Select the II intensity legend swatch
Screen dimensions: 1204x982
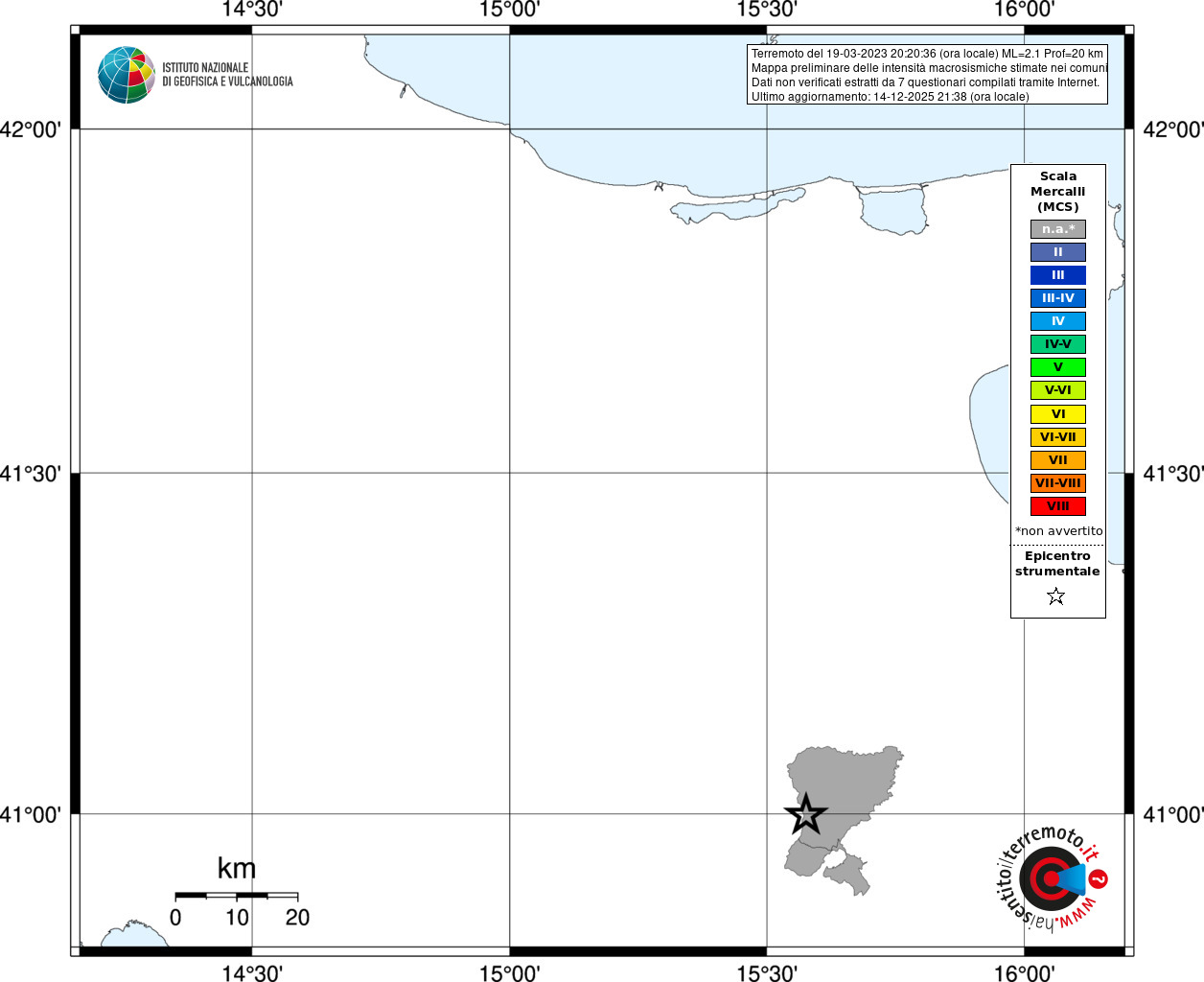1058,252
